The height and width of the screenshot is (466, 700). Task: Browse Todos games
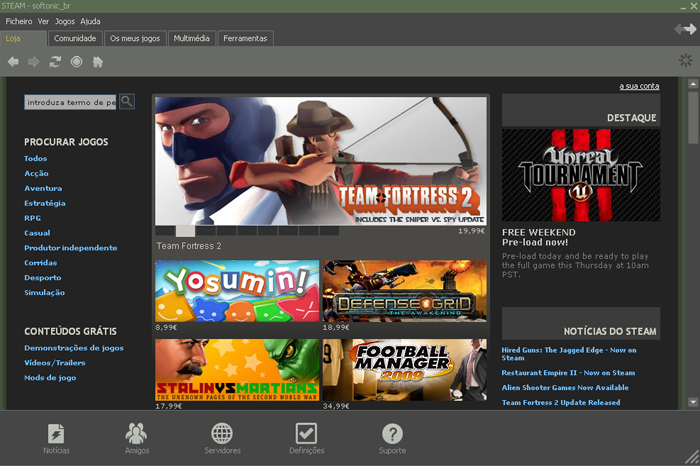coord(36,158)
